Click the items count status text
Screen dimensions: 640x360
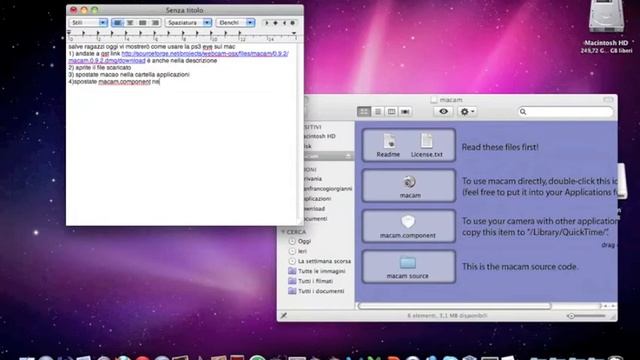(x=447, y=316)
